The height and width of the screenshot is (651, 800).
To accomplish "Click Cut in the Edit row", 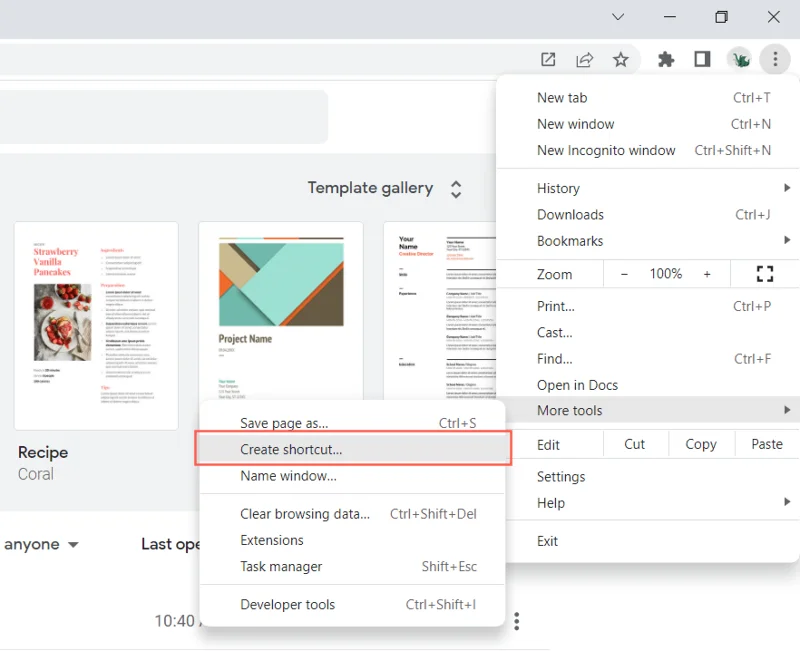I will [635, 444].
